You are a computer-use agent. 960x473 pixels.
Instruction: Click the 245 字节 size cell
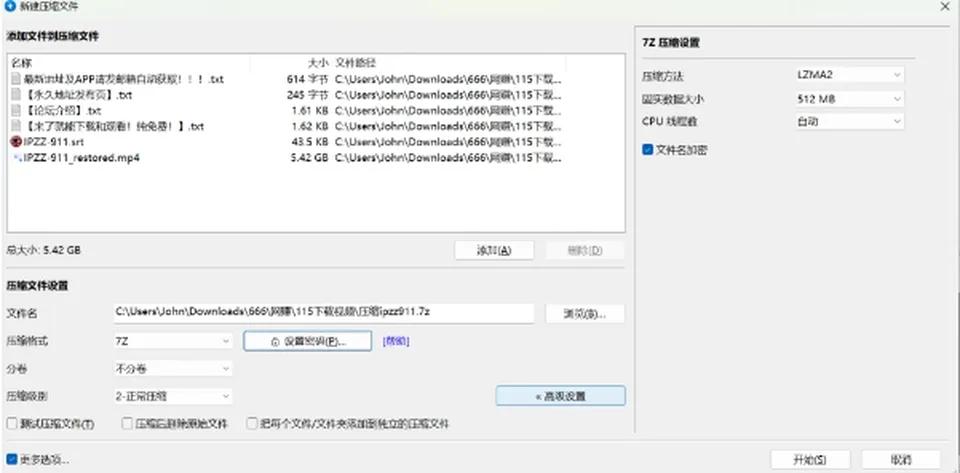(307, 95)
